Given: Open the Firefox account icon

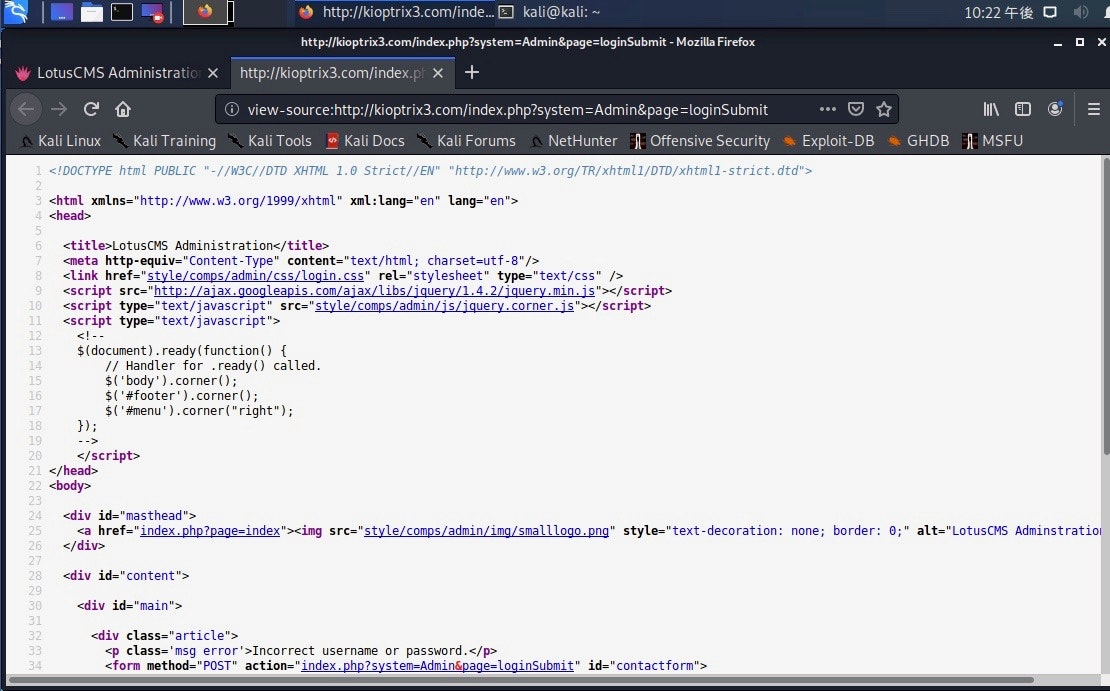Looking at the screenshot, I should (x=1055, y=109).
